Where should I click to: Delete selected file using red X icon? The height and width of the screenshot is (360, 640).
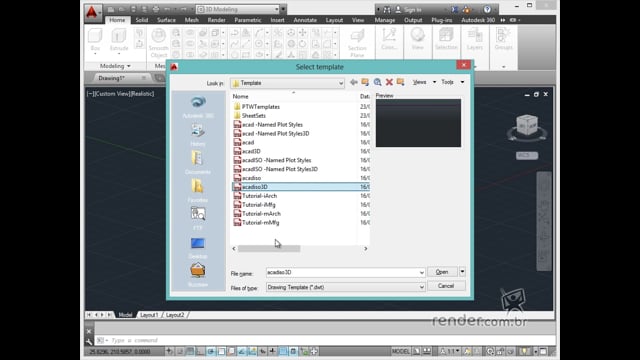tap(389, 82)
